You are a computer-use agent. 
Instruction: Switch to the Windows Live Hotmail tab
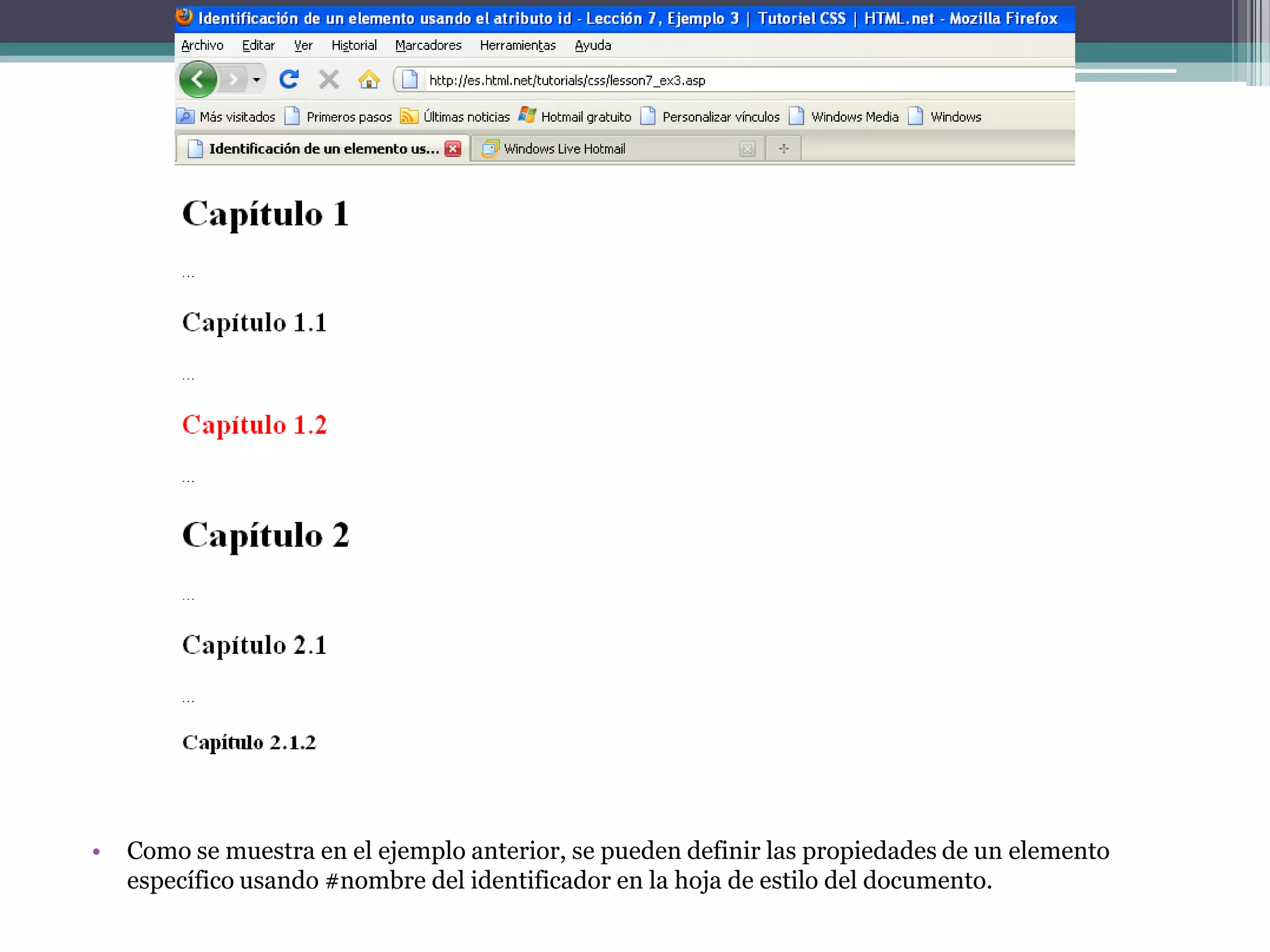(x=618, y=149)
